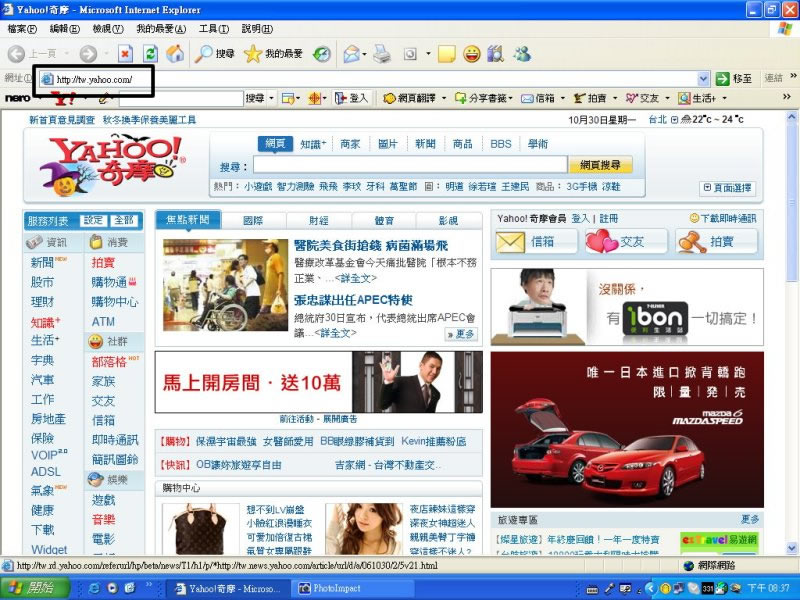Click the 下載即時通訊 link
Screen dimensions: 800x600
point(723,218)
